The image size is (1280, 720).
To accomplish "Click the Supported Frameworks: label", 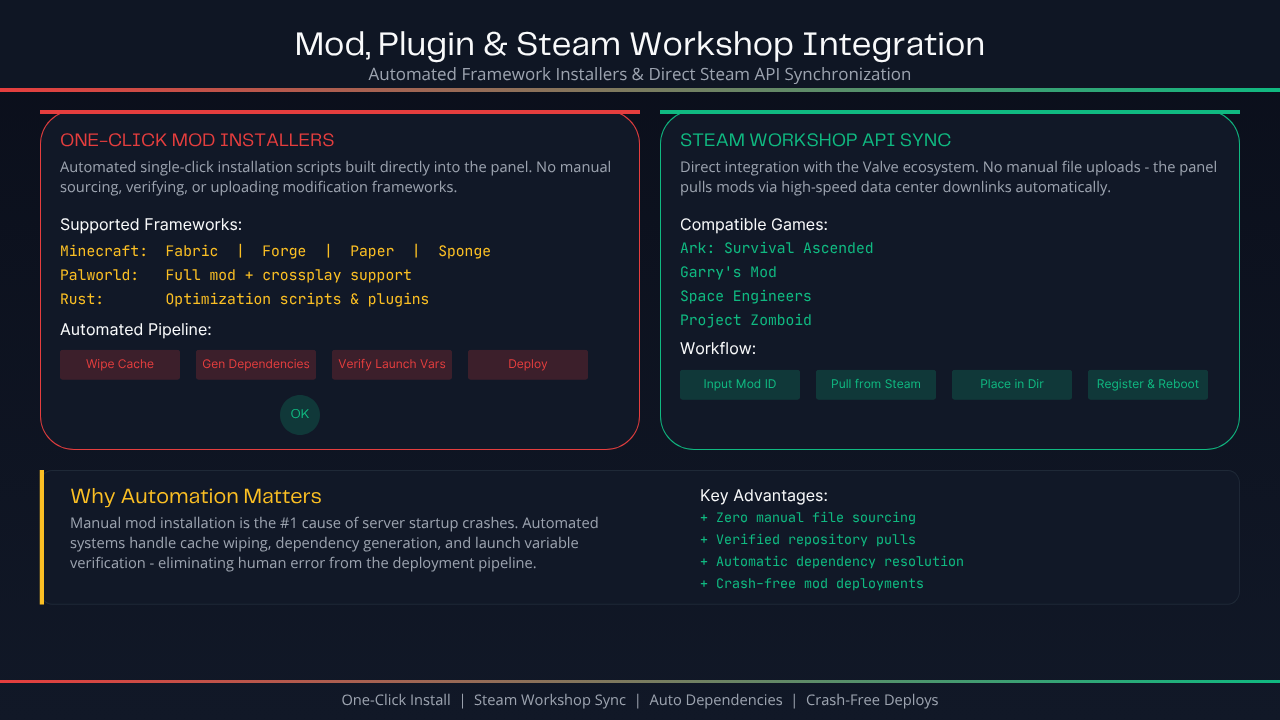I will 151,225.
